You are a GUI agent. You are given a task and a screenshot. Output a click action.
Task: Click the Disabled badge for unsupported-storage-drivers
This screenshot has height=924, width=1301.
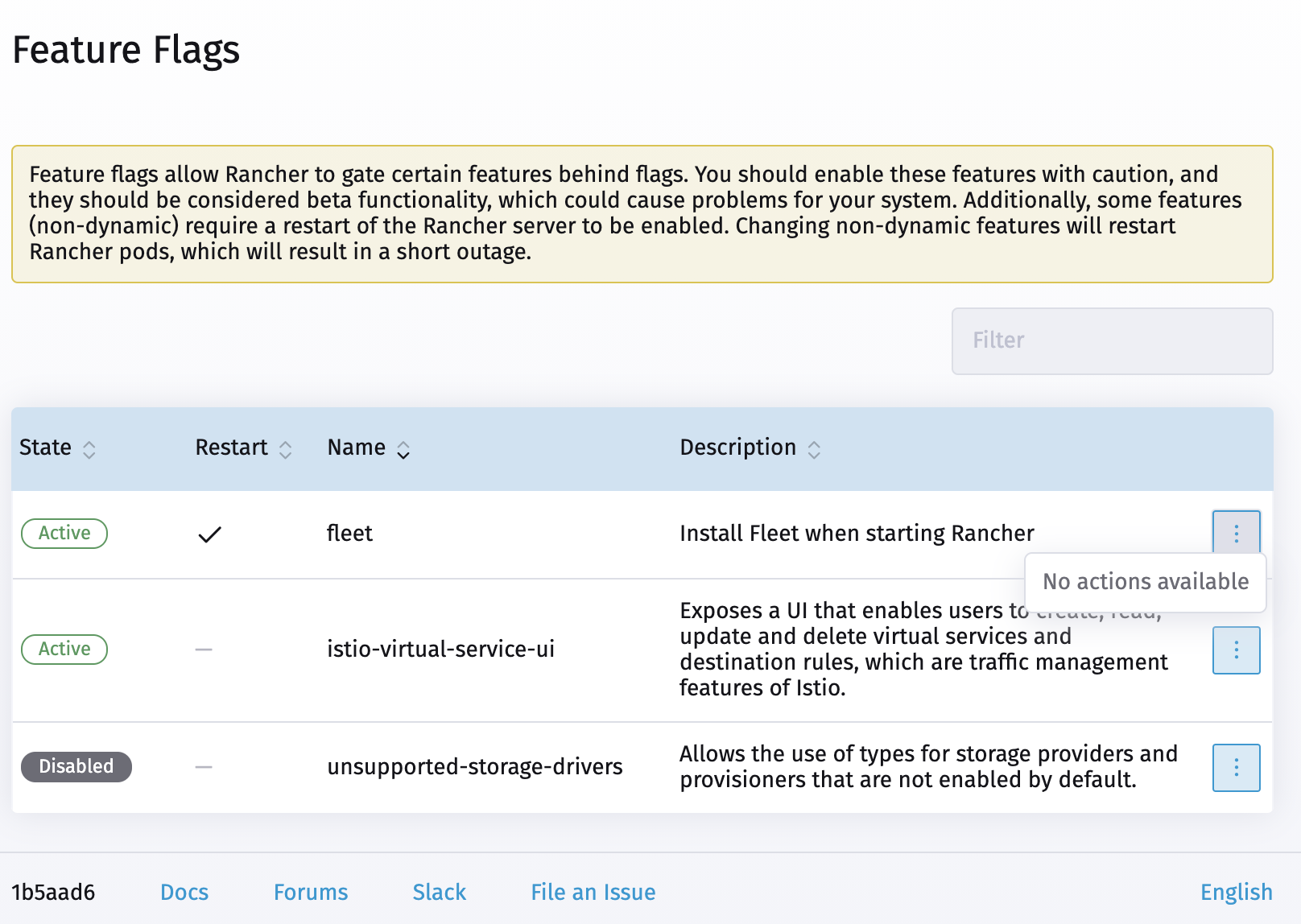click(x=76, y=766)
